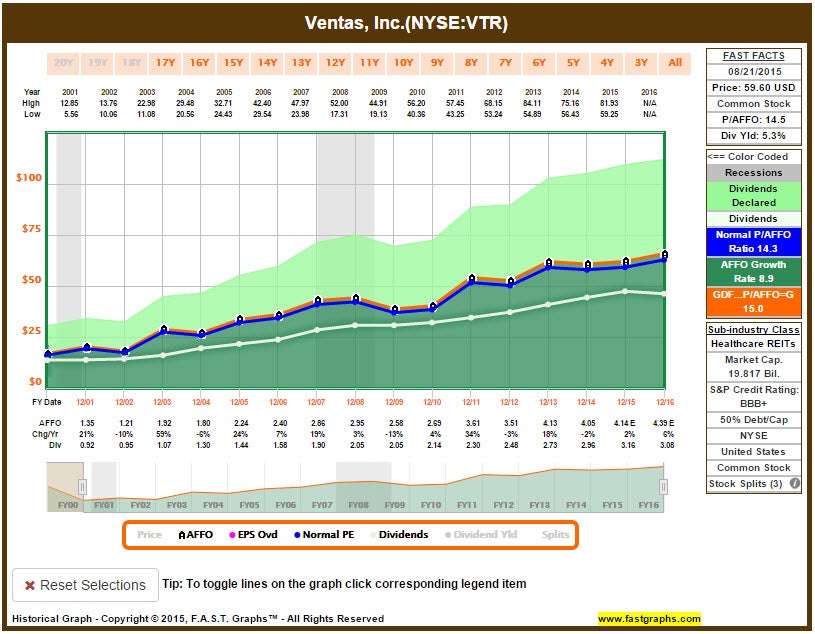Show All years tab
Viewport: 815px width, 634px height.
675,63
